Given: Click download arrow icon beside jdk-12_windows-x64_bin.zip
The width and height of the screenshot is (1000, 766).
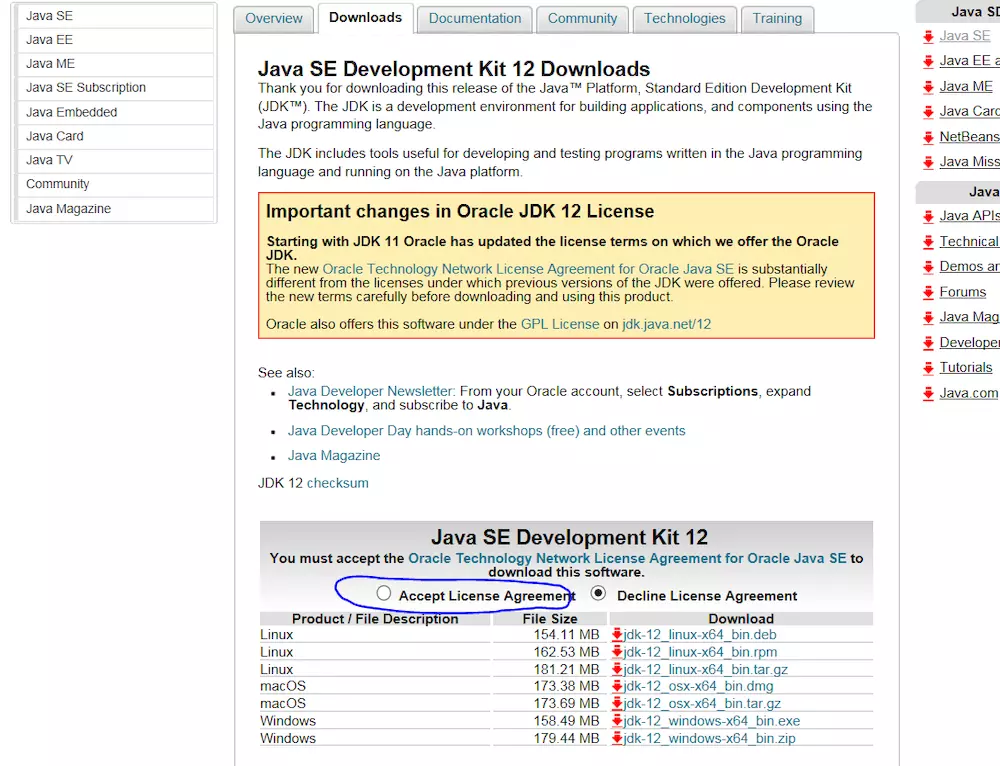Looking at the screenshot, I should tap(617, 738).
